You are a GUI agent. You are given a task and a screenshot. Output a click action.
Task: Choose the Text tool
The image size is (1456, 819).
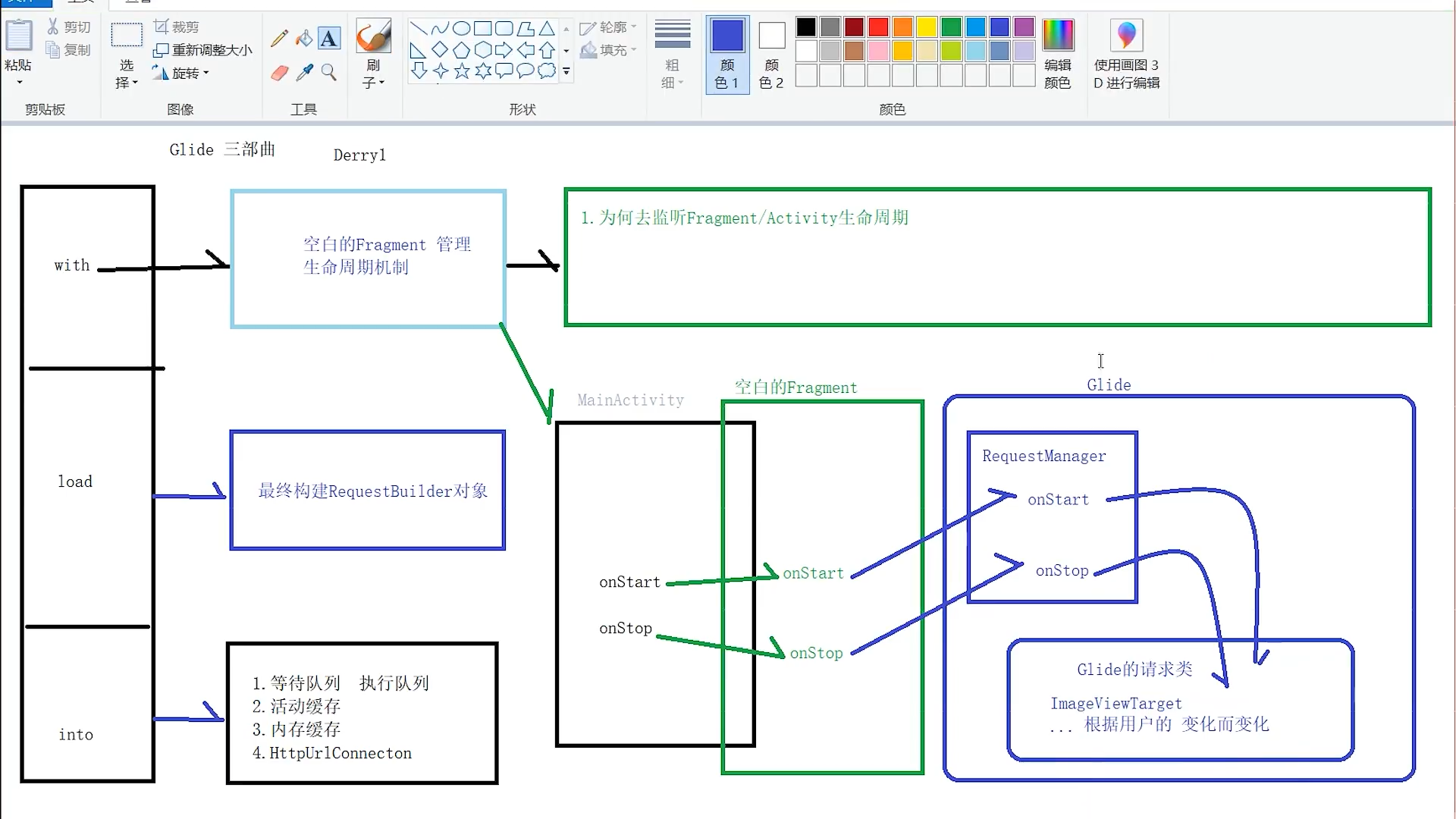pyautogui.click(x=329, y=38)
